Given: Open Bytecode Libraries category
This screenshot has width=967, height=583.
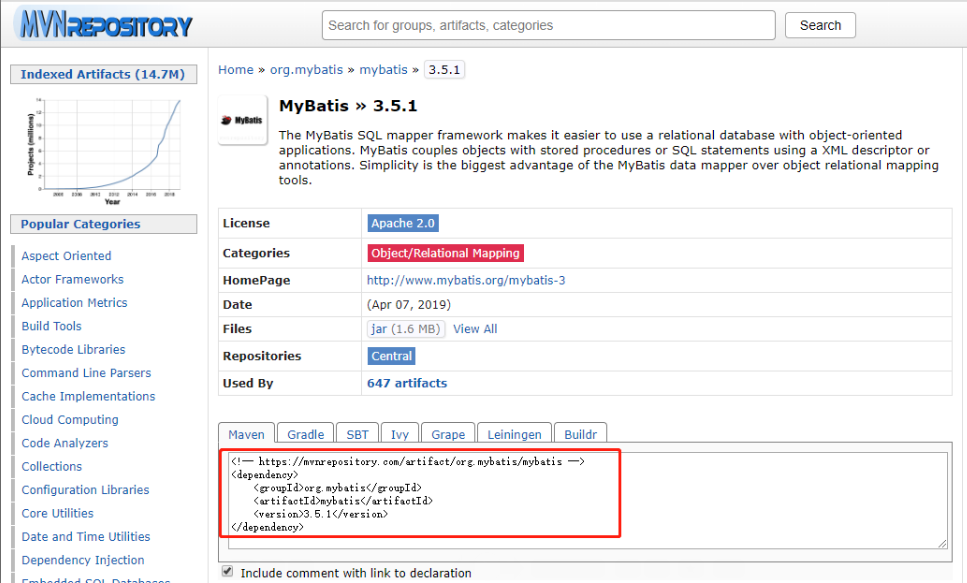Looking at the screenshot, I should coord(73,350).
